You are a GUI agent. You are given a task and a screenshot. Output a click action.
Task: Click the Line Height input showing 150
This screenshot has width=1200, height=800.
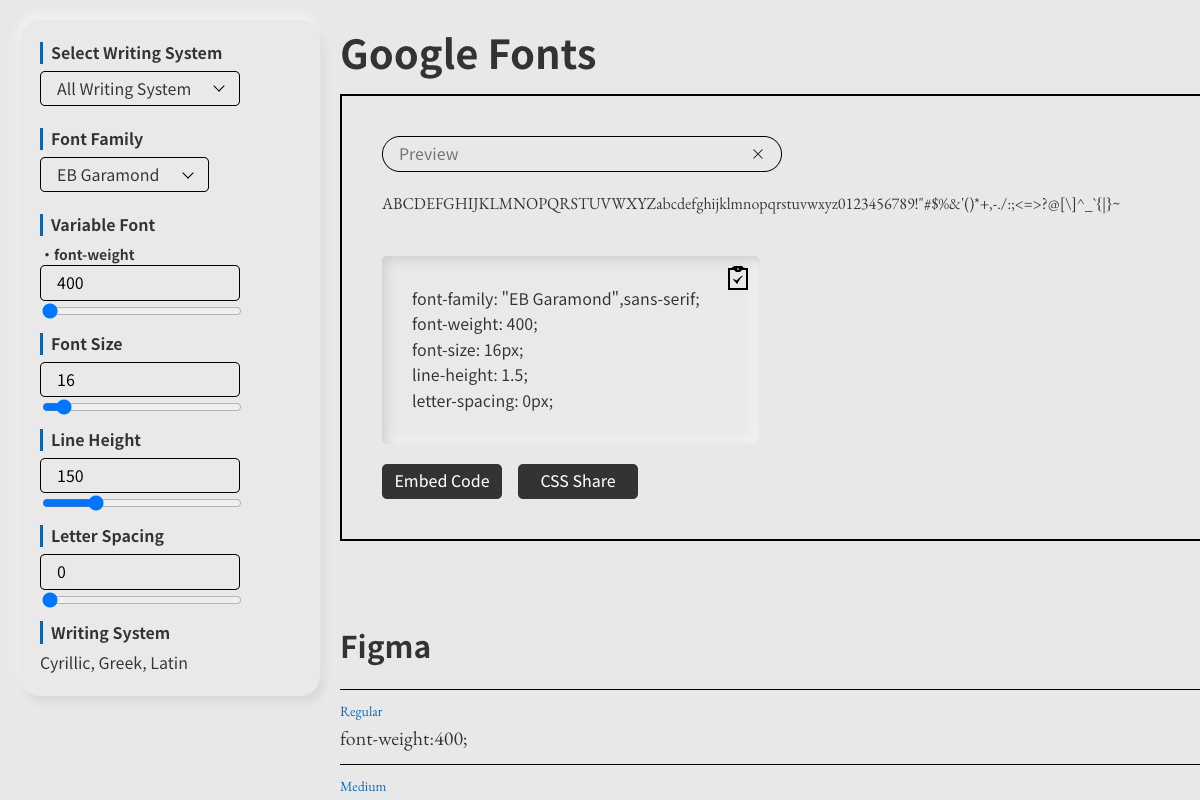[140, 476]
